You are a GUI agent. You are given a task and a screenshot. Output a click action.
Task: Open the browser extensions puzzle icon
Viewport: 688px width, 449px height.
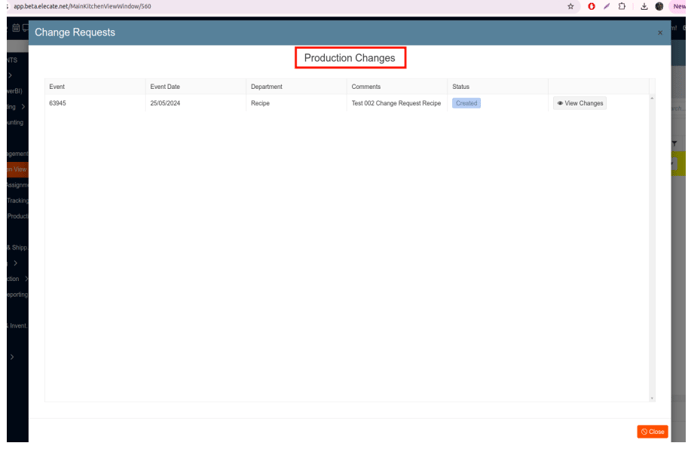tap(622, 6)
